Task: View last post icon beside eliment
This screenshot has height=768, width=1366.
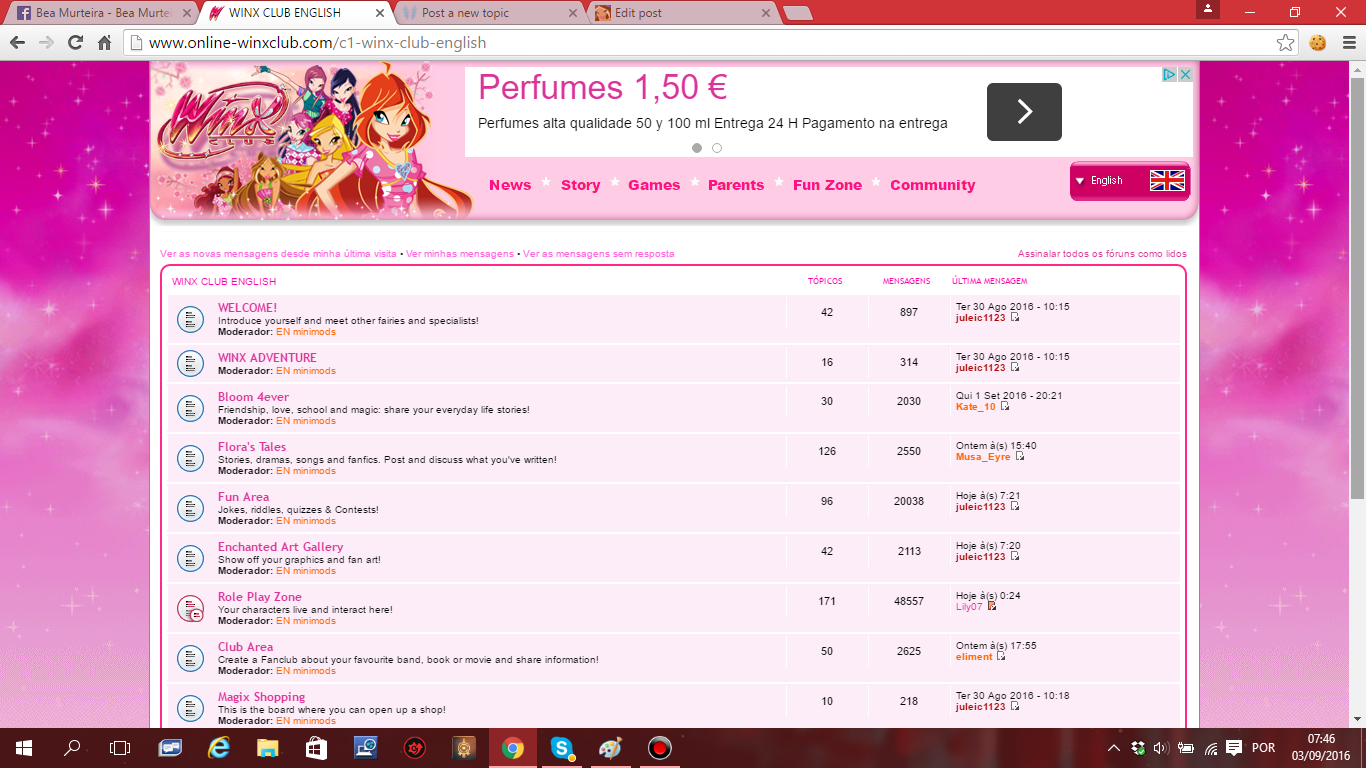Action: (1001, 656)
